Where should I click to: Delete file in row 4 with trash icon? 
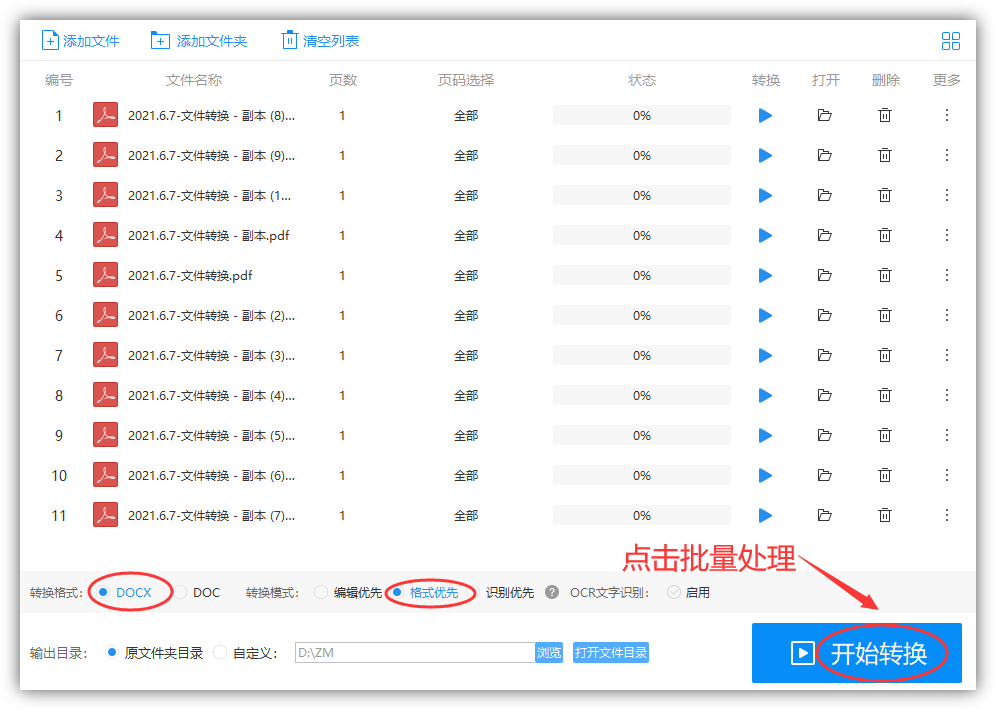point(885,236)
